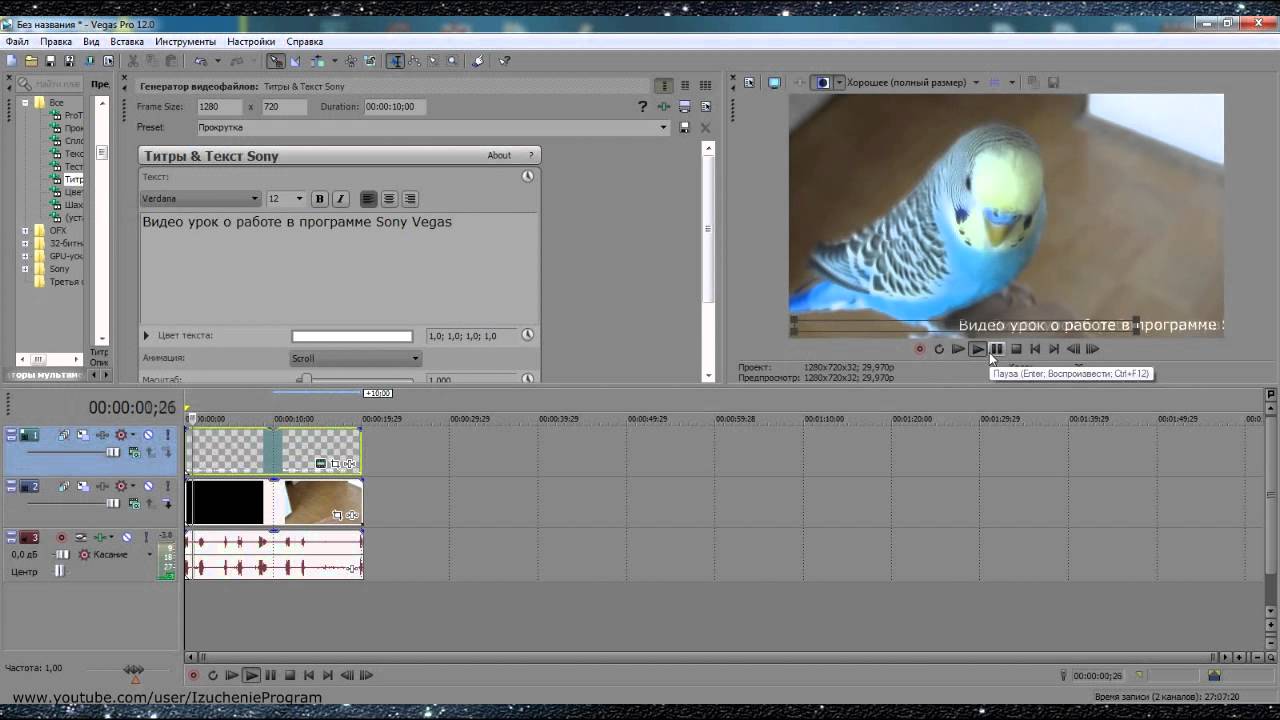Click timeline Record button at bottom
1280x720 pixels.
pos(194,675)
